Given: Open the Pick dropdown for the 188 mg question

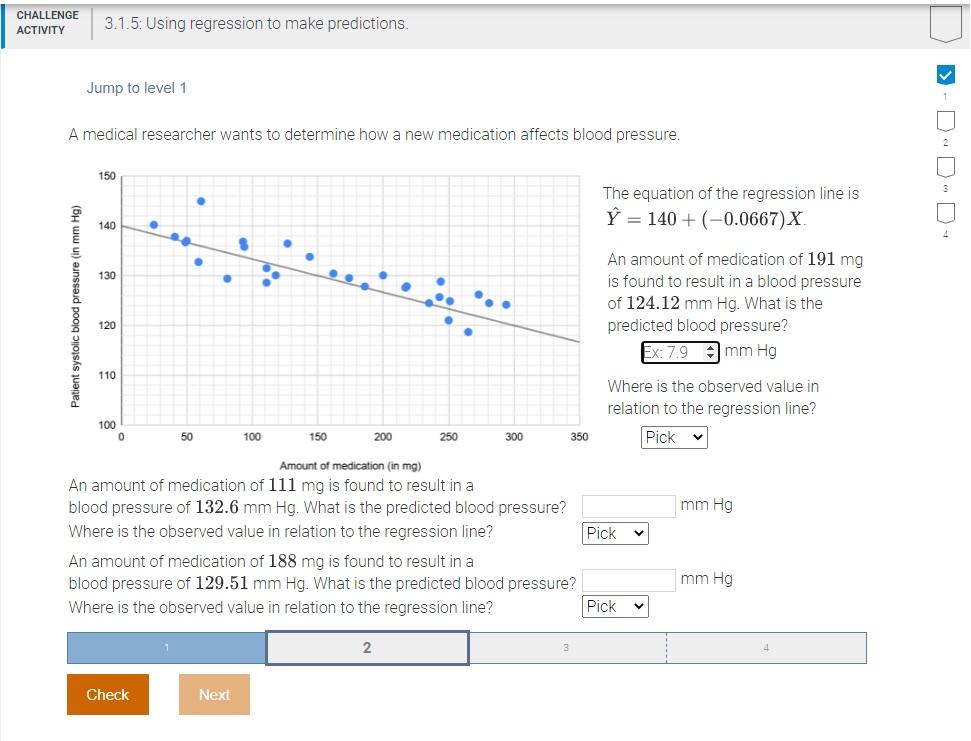Looking at the screenshot, I should [x=613, y=606].
